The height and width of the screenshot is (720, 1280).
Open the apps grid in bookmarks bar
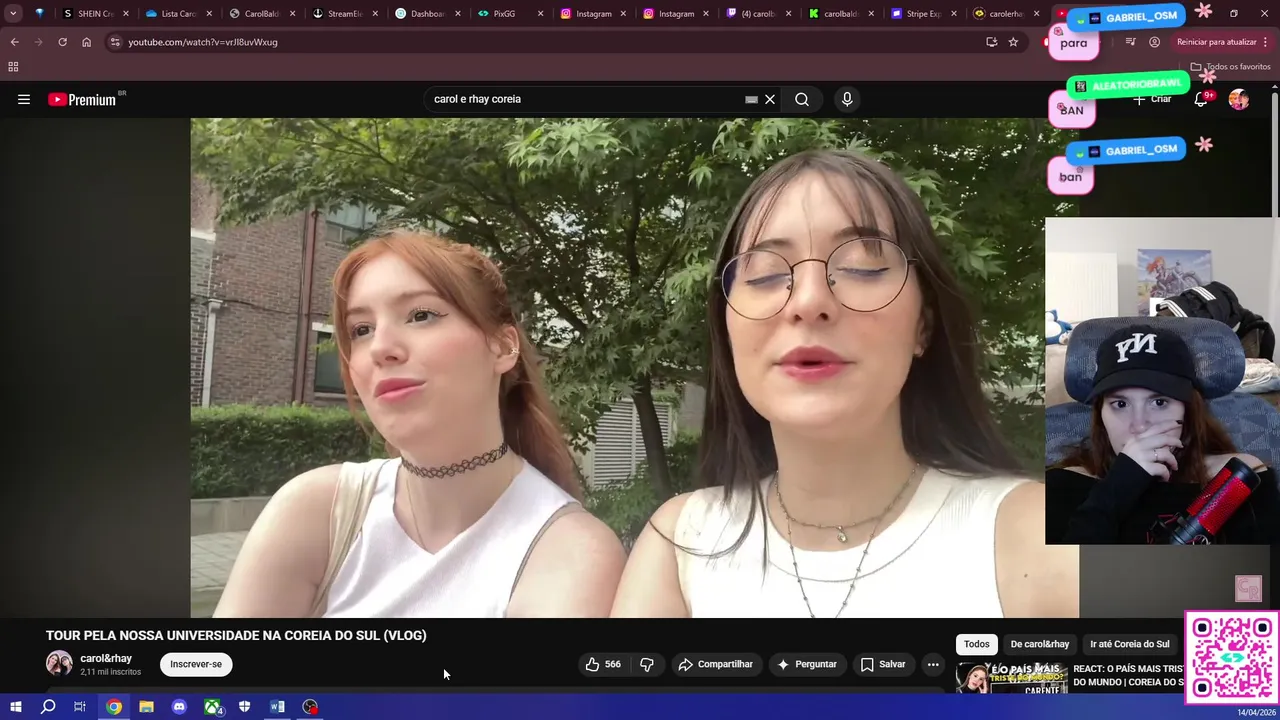pyautogui.click(x=13, y=67)
